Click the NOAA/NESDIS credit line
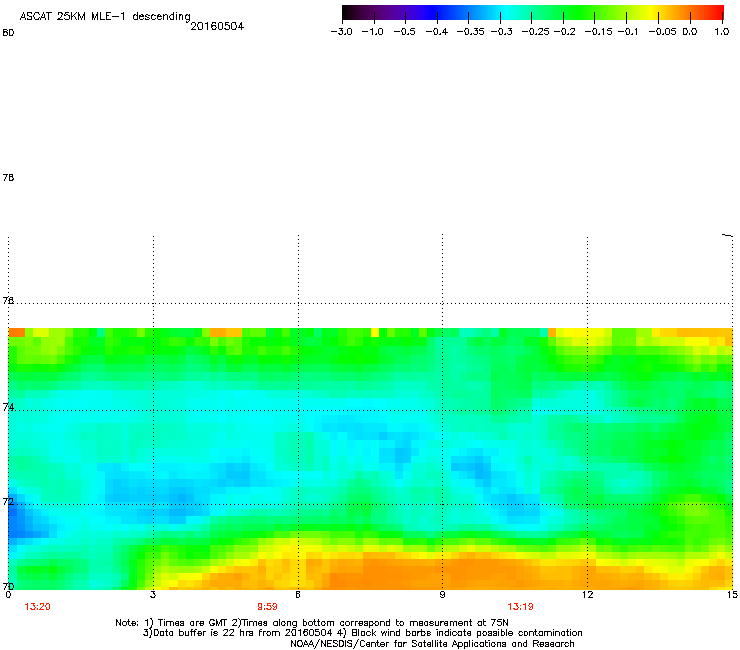The width and height of the screenshot is (740, 650). 432,644
